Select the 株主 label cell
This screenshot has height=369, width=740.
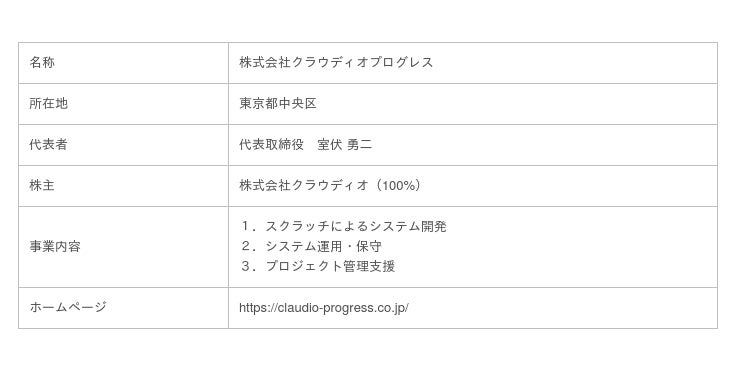(123, 186)
